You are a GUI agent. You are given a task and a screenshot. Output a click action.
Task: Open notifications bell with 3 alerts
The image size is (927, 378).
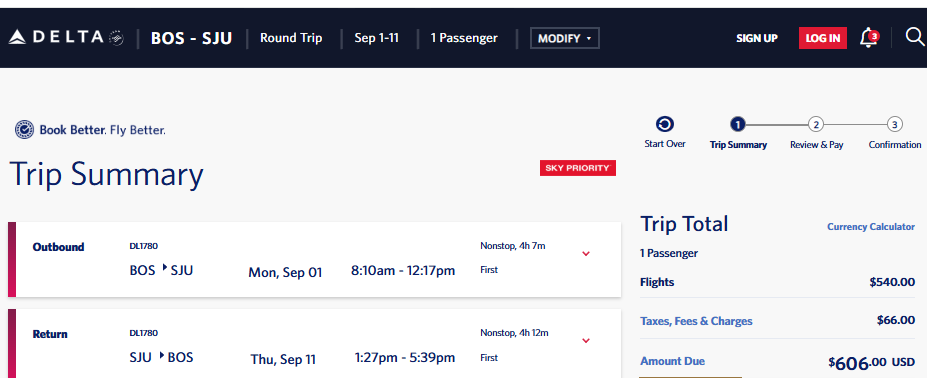(x=868, y=38)
